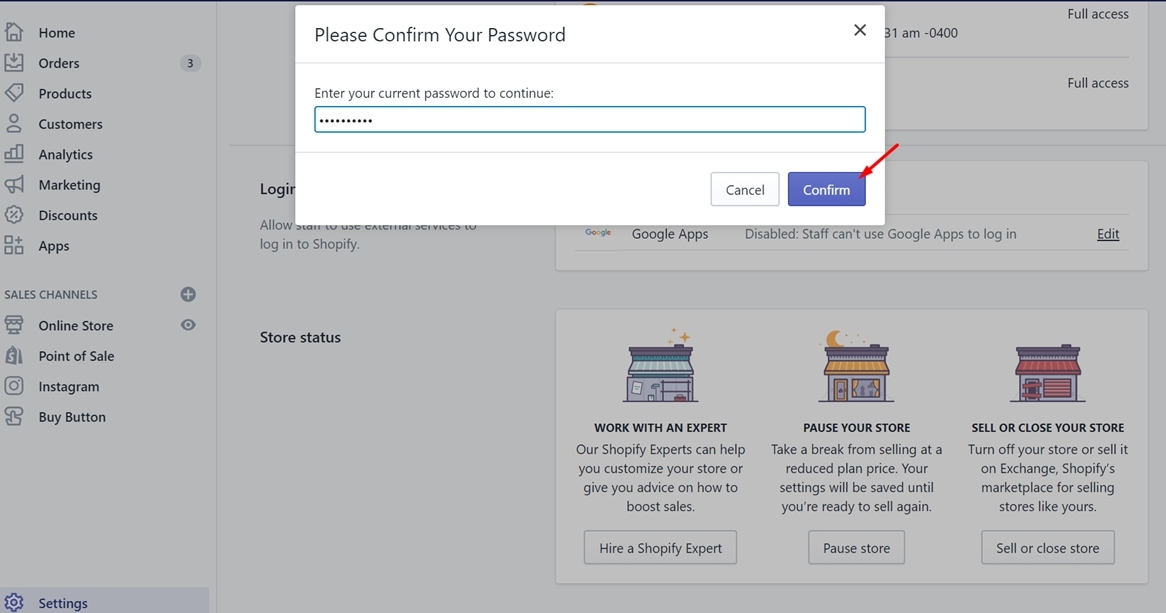Click the current password input field
The width and height of the screenshot is (1166, 613).
tap(590, 120)
